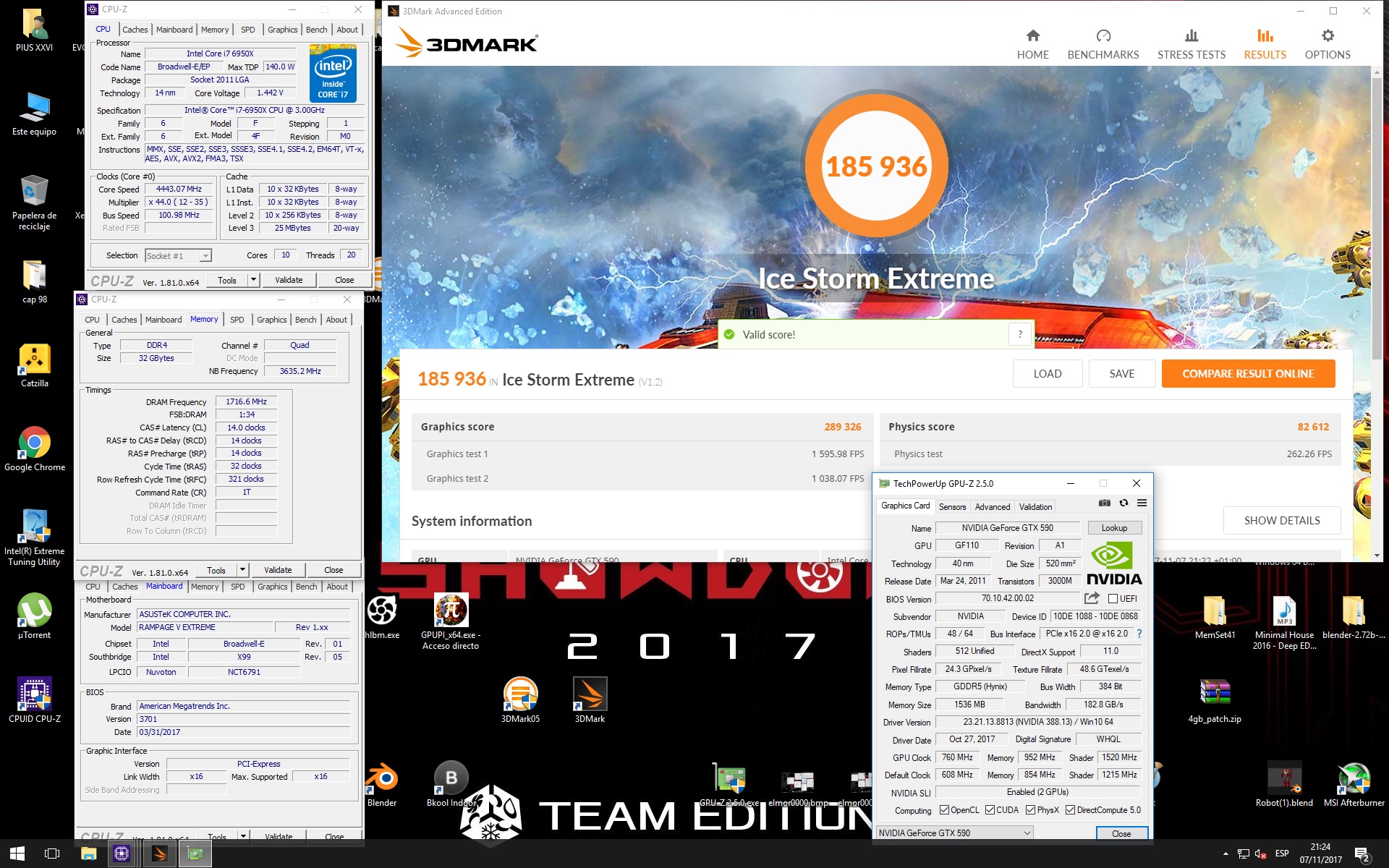This screenshot has height=868, width=1389.
Task: Open the Stress Tests section in 3DMark
Action: pos(1191,44)
